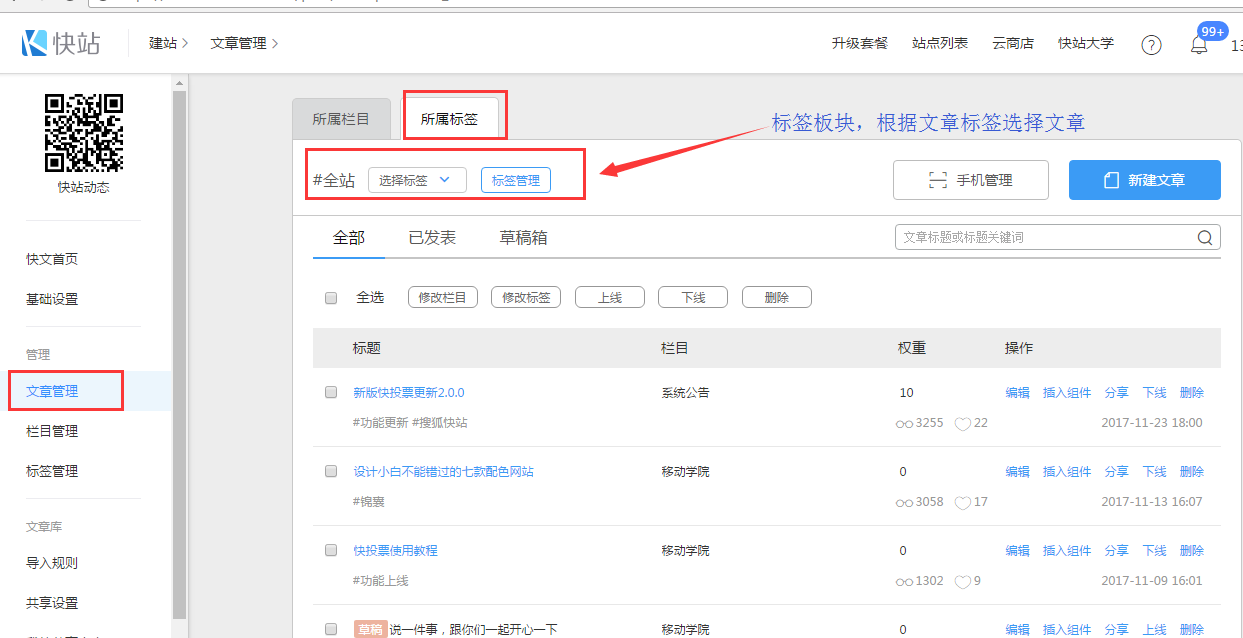The height and width of the screenshot is (638, 1243).
Task: Click heart icon showing 9 likes
Action: (962, 581)
